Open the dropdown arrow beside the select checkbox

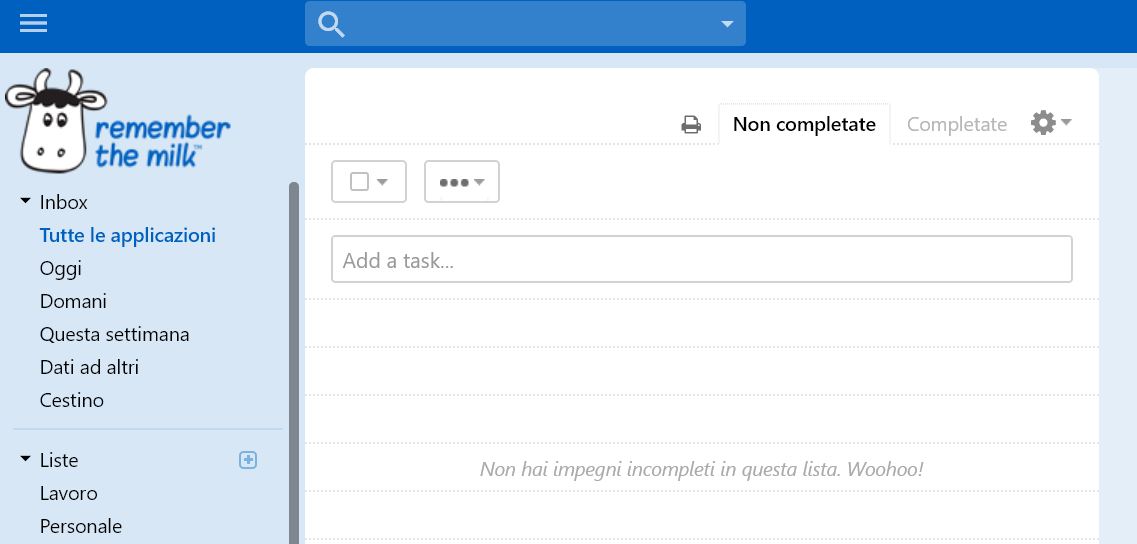382,181
